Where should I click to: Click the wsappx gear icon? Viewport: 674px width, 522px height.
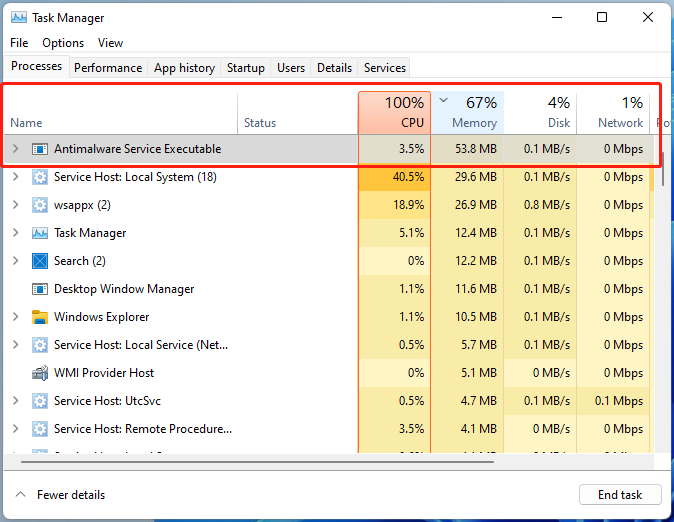(40, 205)
